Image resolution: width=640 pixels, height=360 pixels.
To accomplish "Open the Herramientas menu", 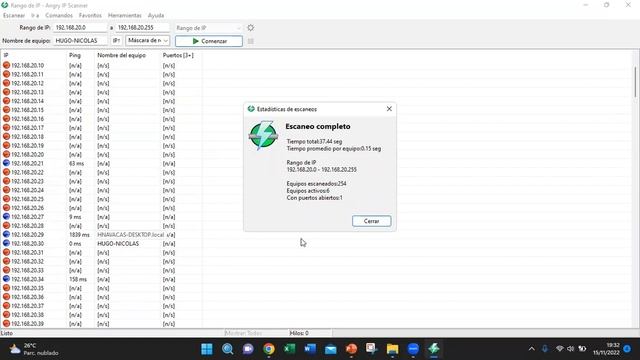I will 124,15.
